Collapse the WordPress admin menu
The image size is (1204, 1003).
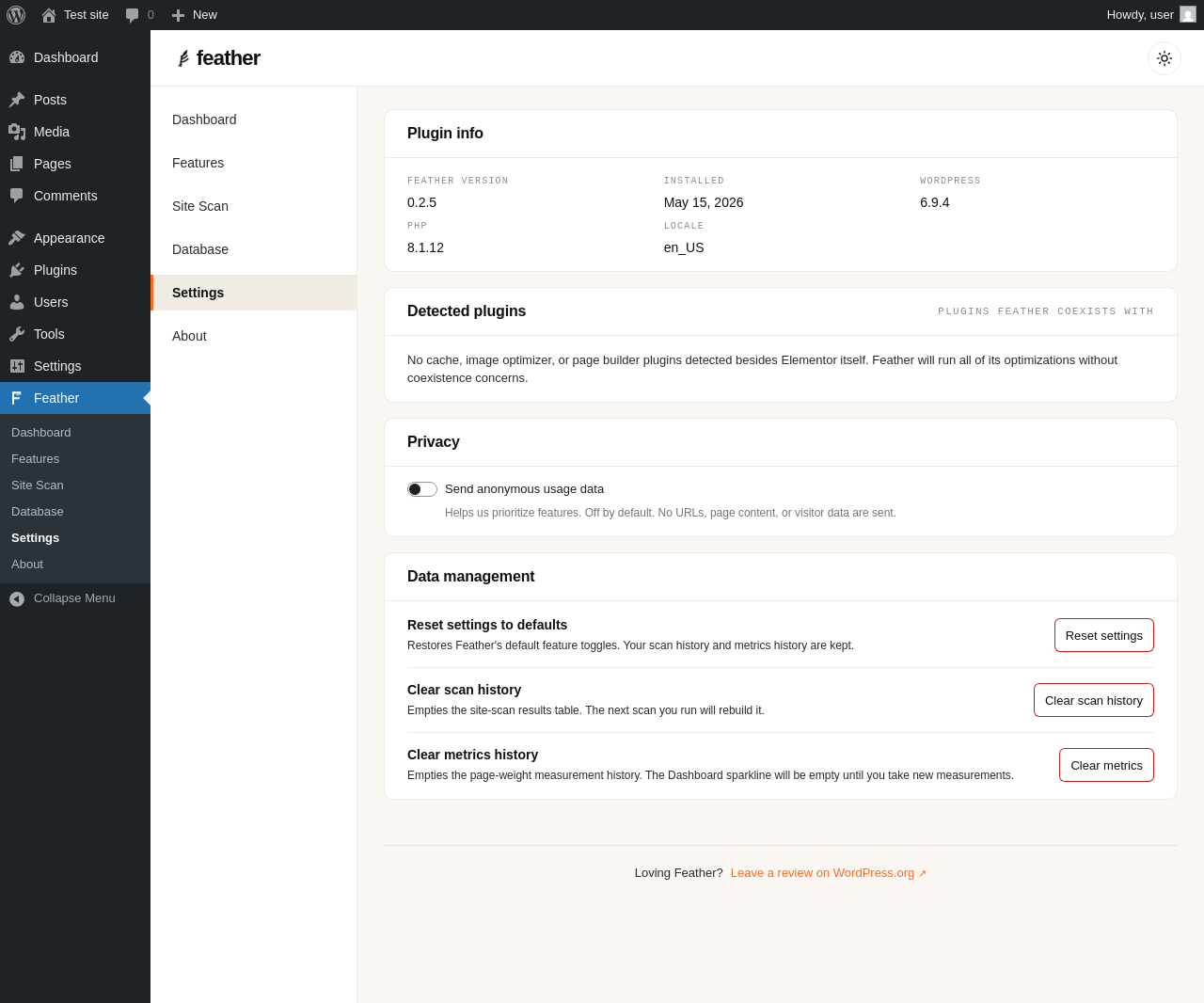click(x=75, y=598)
